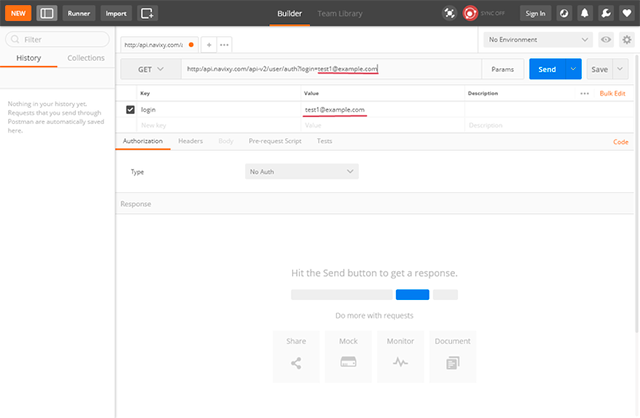Click the Sign In button
Image resolution: width=640 pixels, height=418 pixels.
point(535,13)
